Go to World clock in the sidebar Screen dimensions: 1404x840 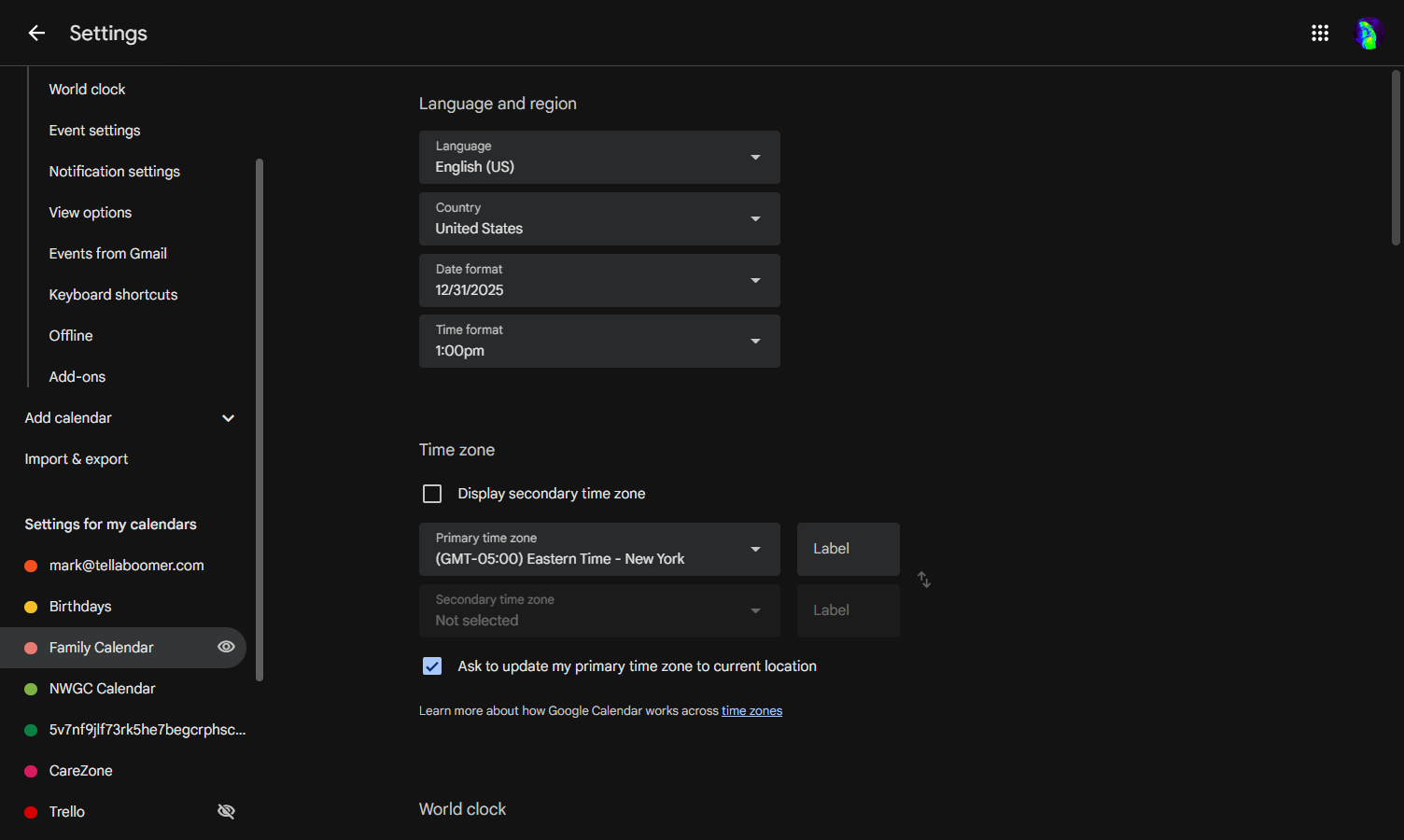[87, 90]
